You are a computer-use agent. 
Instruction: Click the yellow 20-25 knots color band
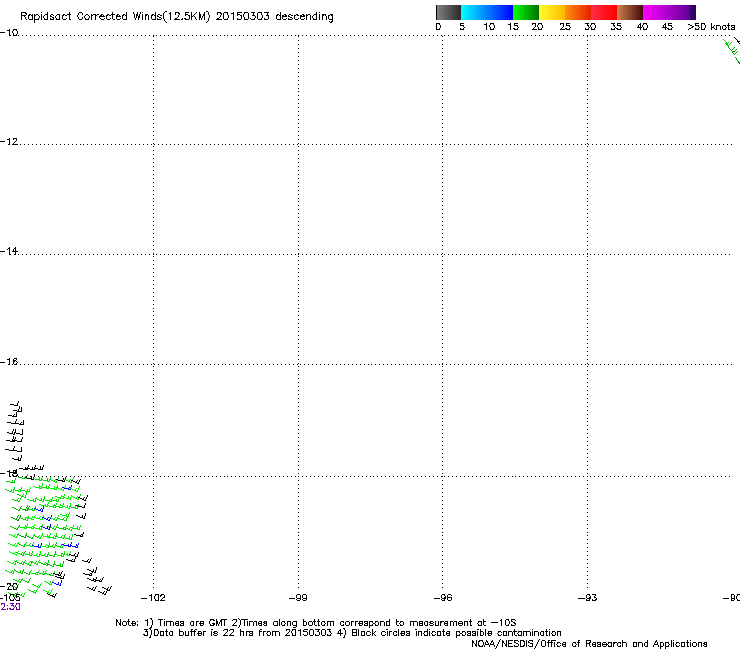pos(552,12)
